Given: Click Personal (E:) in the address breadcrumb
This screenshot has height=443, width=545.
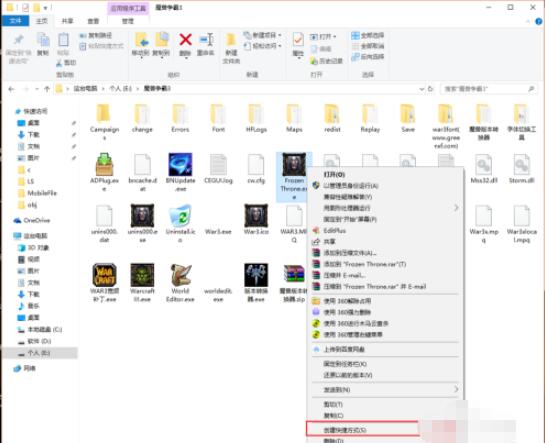Looking at the screenshot, I should point(120,89).
